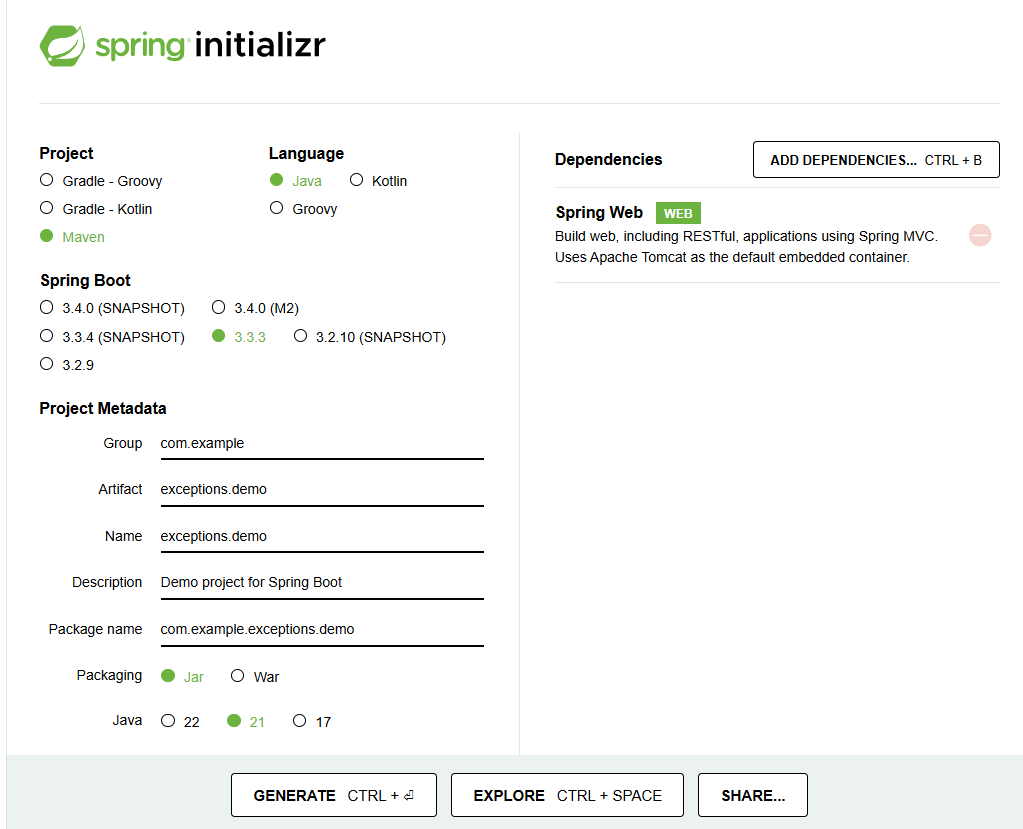Edit the Package name field
1023x829 pixels.
[322, 630]
